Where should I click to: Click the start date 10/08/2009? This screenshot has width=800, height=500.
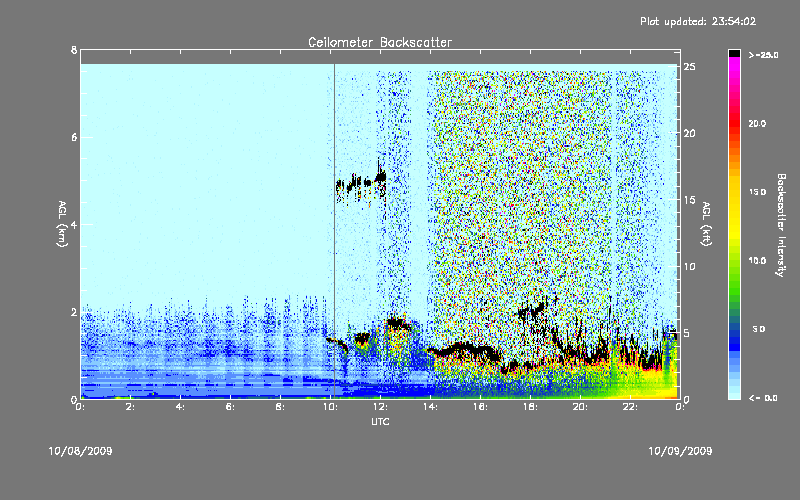tap(80, 451)
